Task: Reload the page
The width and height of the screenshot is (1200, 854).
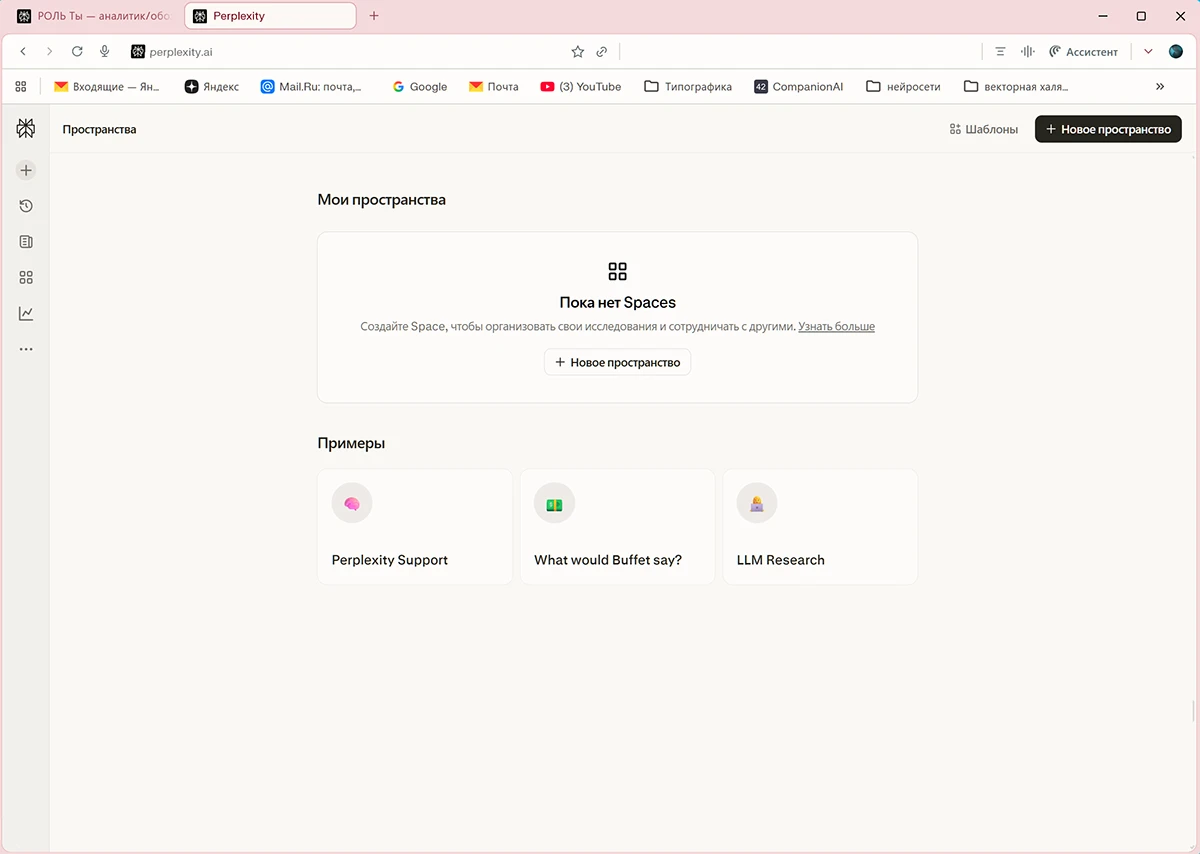Action: point(77,52)
